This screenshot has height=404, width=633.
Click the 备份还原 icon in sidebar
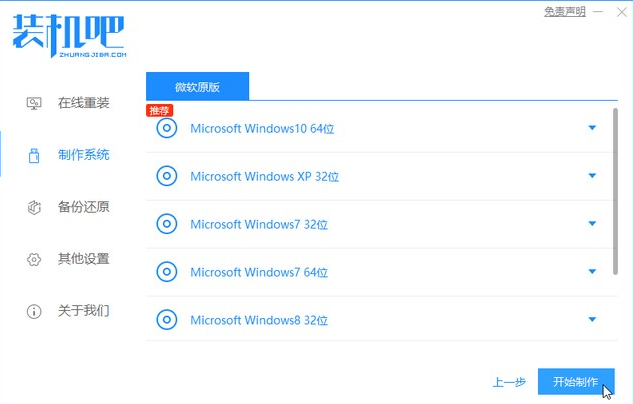click(34, 207)
